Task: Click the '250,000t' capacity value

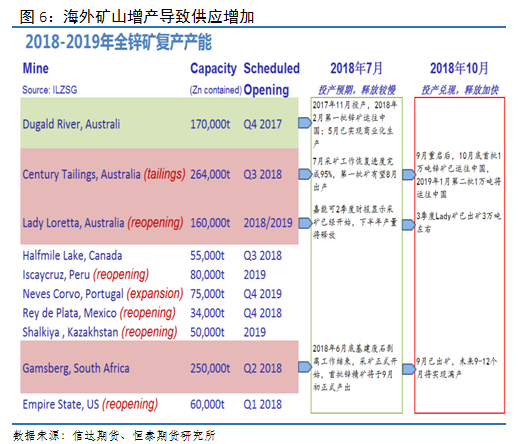Action: click(x=210, y=368)
